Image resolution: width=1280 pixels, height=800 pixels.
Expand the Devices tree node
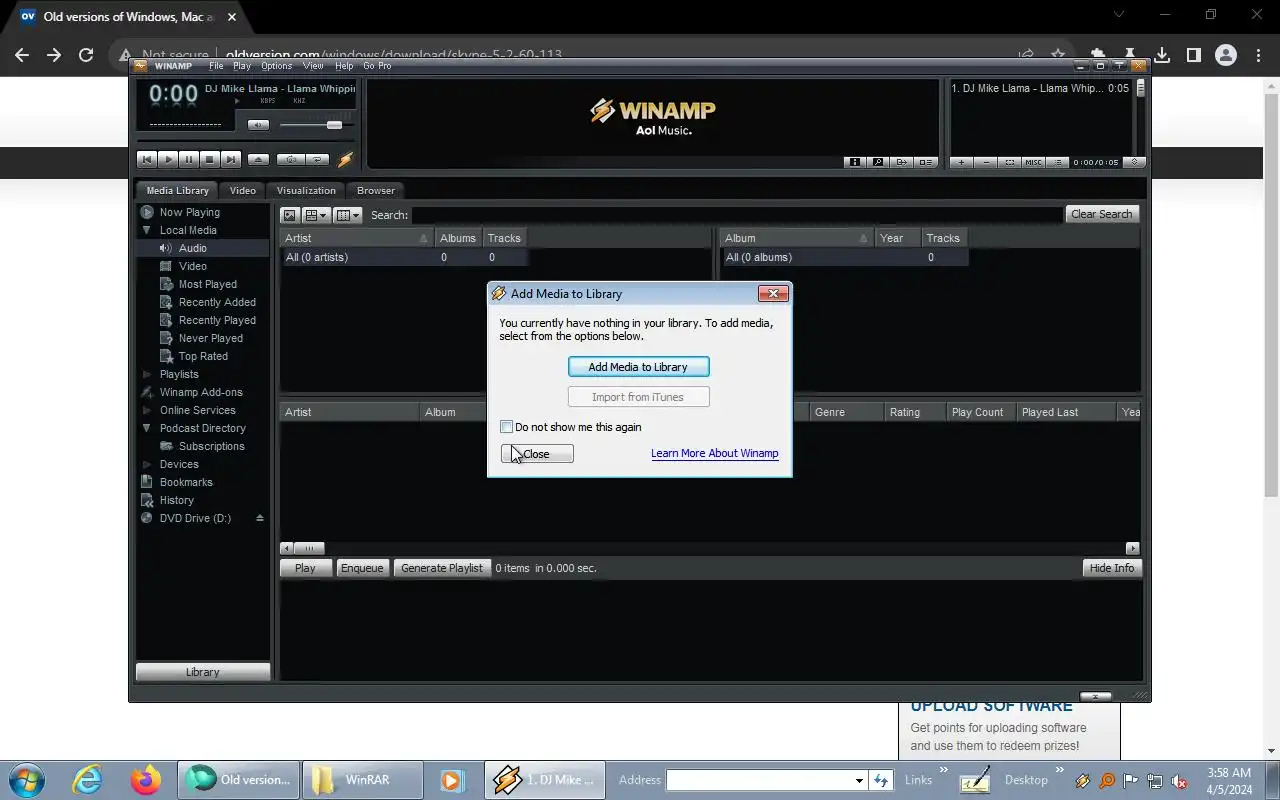click(x=147, y=464)
